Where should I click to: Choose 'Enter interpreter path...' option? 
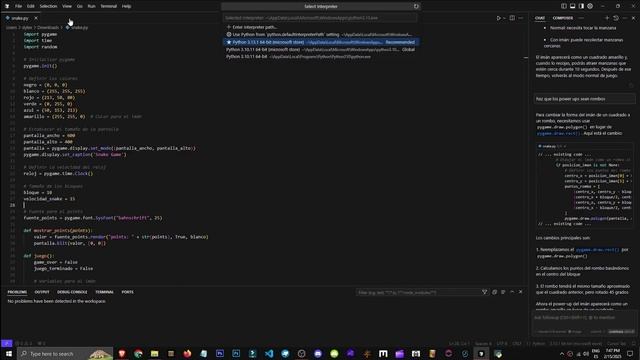coord(320,27)
